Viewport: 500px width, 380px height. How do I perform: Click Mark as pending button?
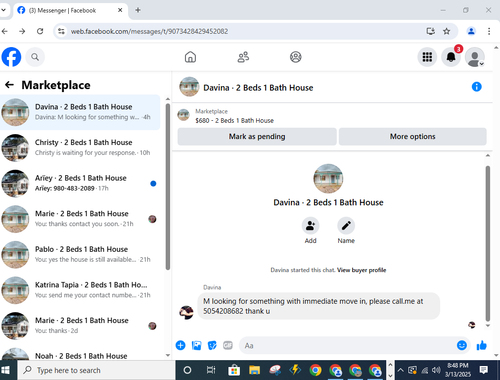tap(257, 137)
